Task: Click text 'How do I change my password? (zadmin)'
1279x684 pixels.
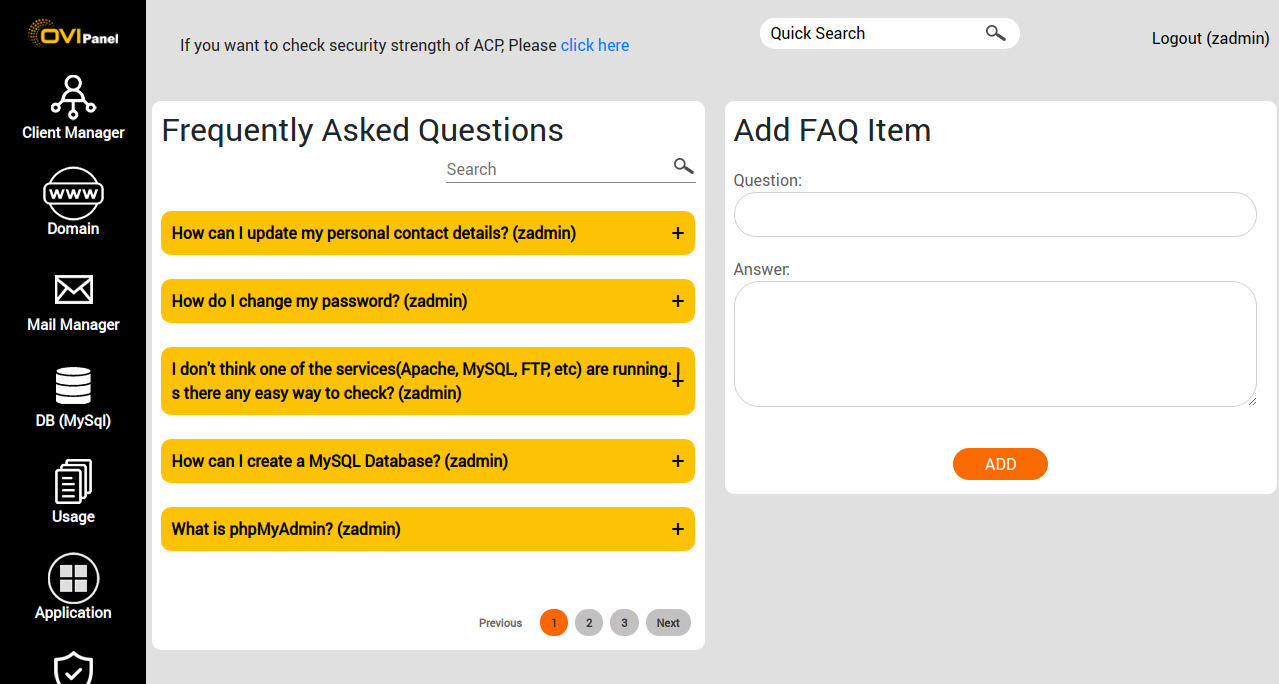Action: tap(320, 301)
